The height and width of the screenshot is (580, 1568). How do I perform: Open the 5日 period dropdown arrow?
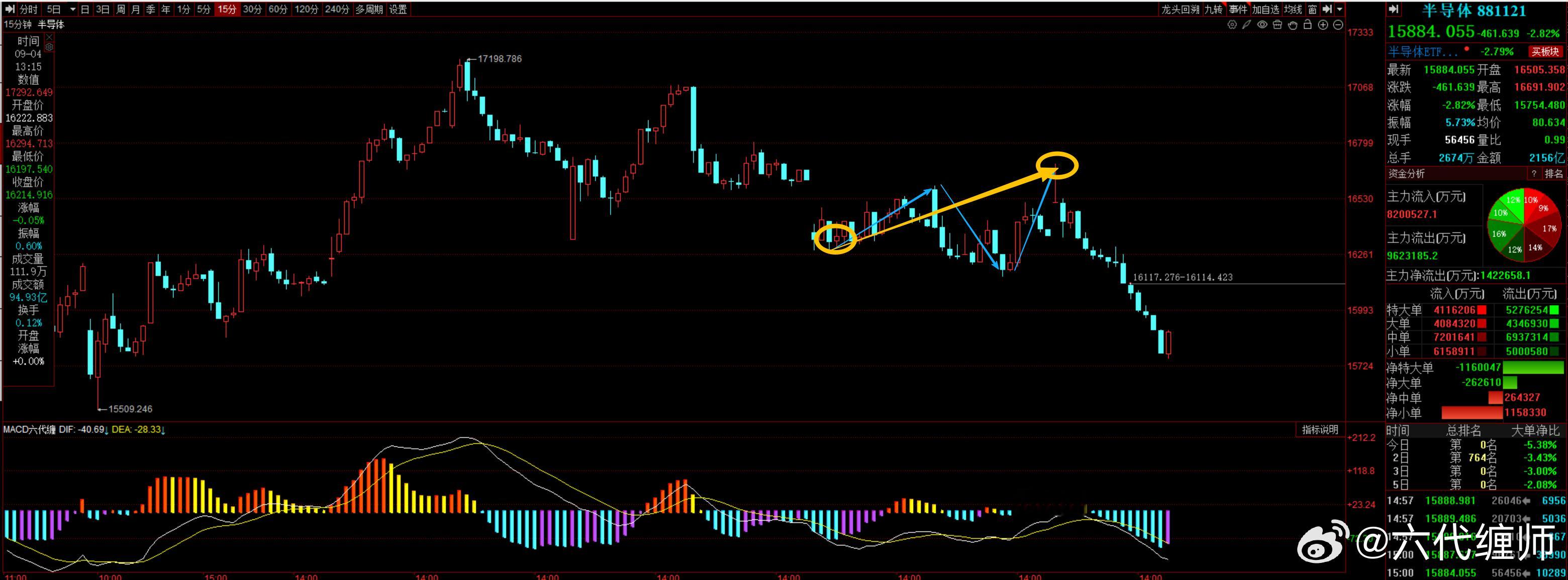pos(72,9)
